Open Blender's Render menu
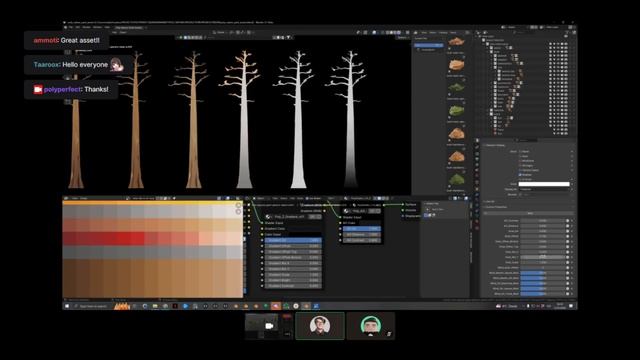Screen dimensions: 640x360 (87, 27)
